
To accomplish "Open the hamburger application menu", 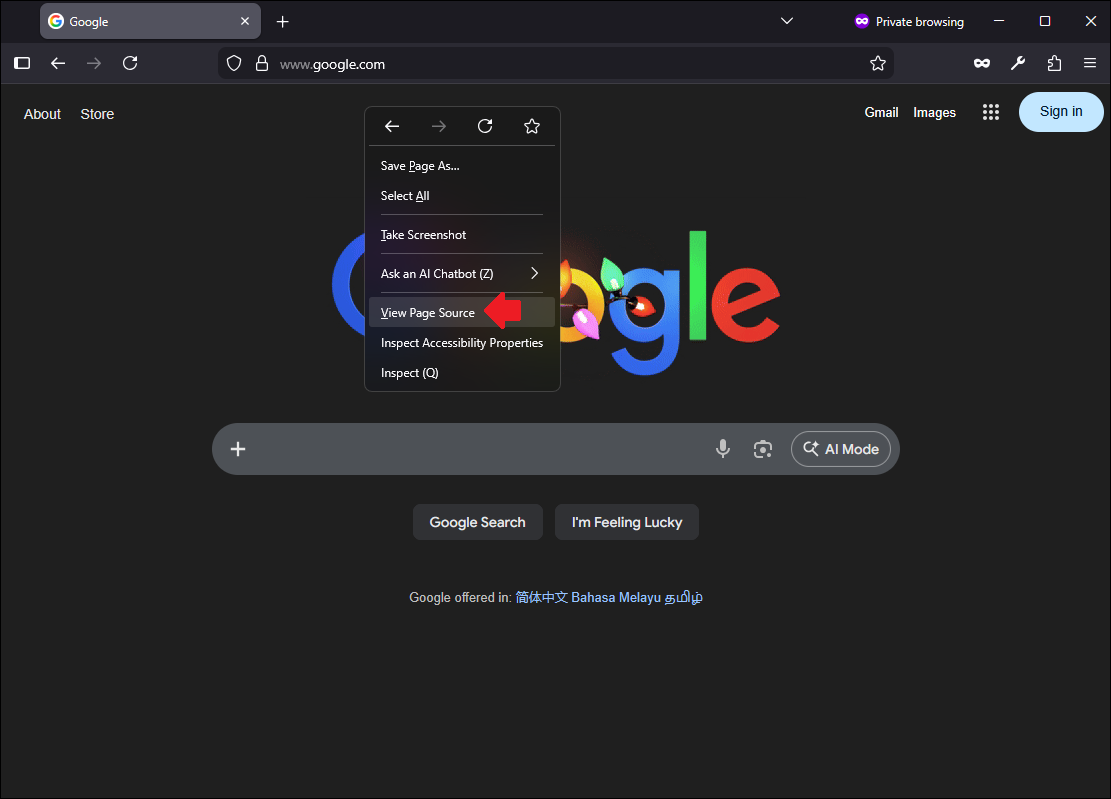I will click(x=1090, y=64).
